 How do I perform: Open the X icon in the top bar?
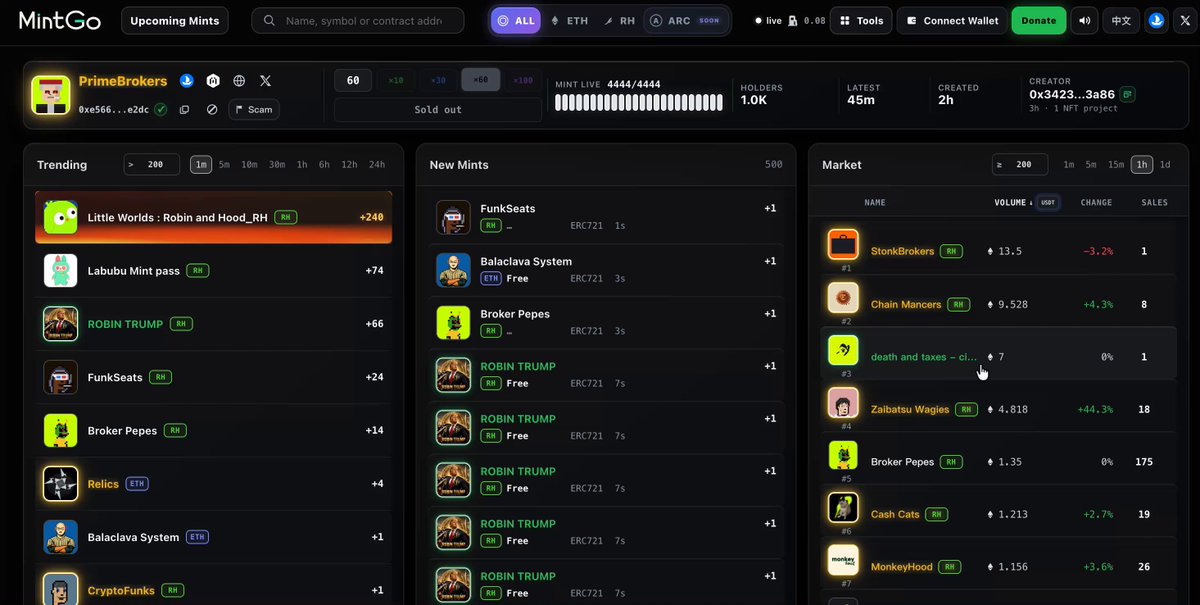pyautogui.click(x=1185, y=20)
